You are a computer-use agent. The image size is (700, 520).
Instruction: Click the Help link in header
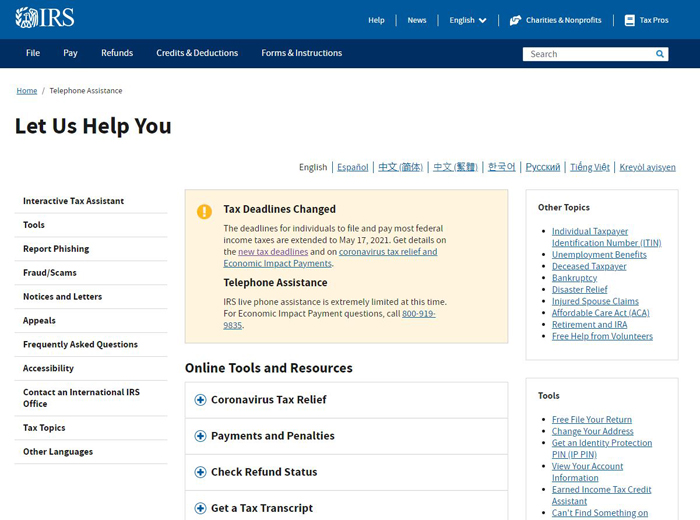point(376,20)
